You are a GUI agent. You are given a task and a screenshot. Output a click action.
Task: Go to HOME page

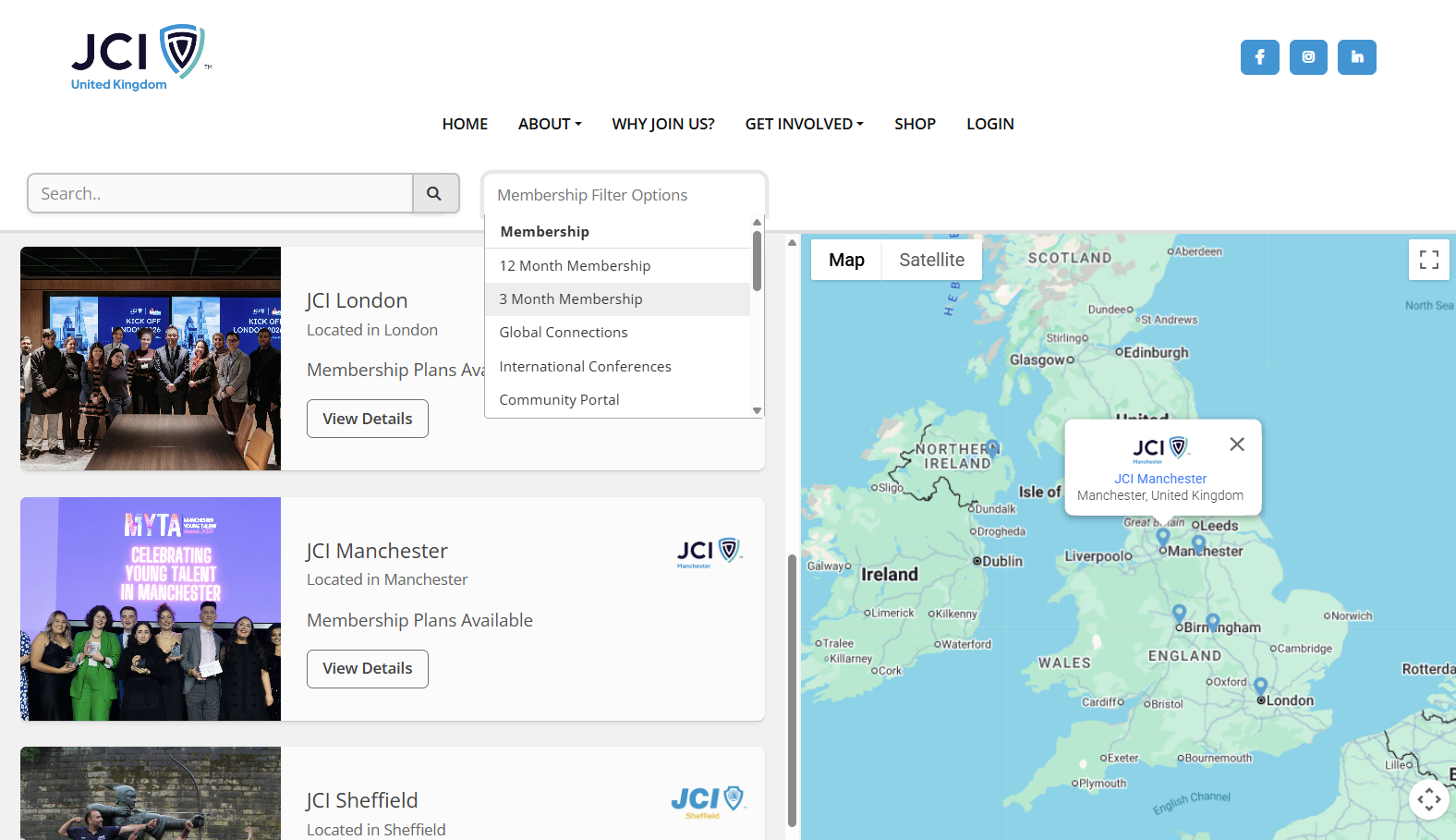tap(465, 124)
